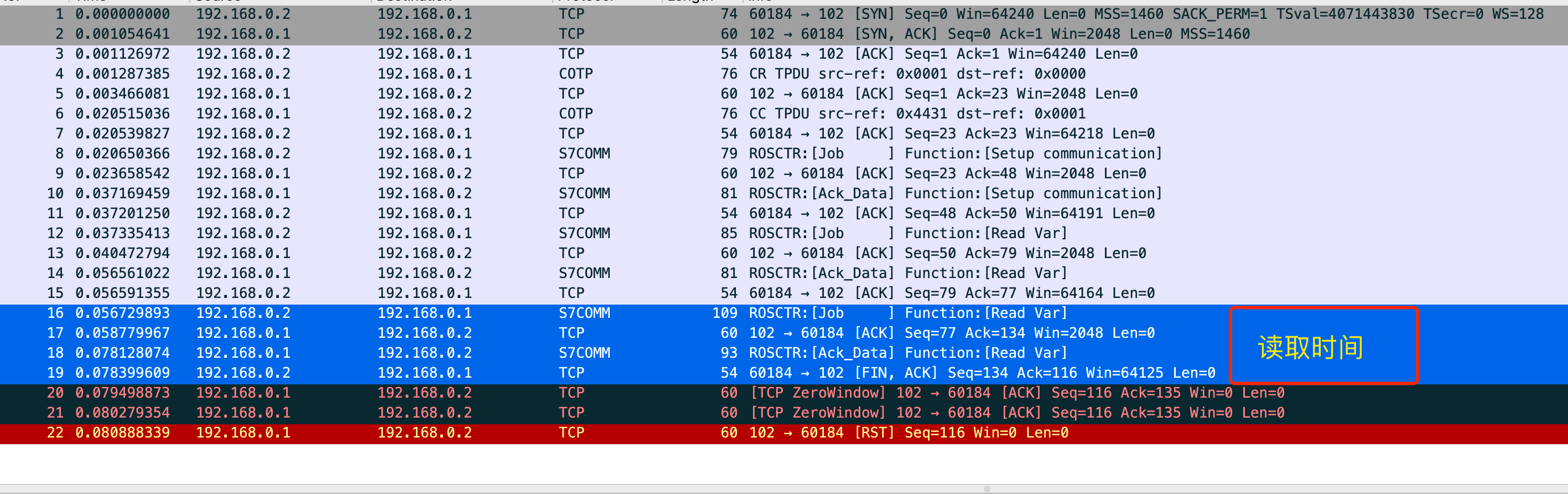Click the red-bordered 读取时间 annotation box
This screenshot has width=1568, height=494.
tap(1323, 346)
